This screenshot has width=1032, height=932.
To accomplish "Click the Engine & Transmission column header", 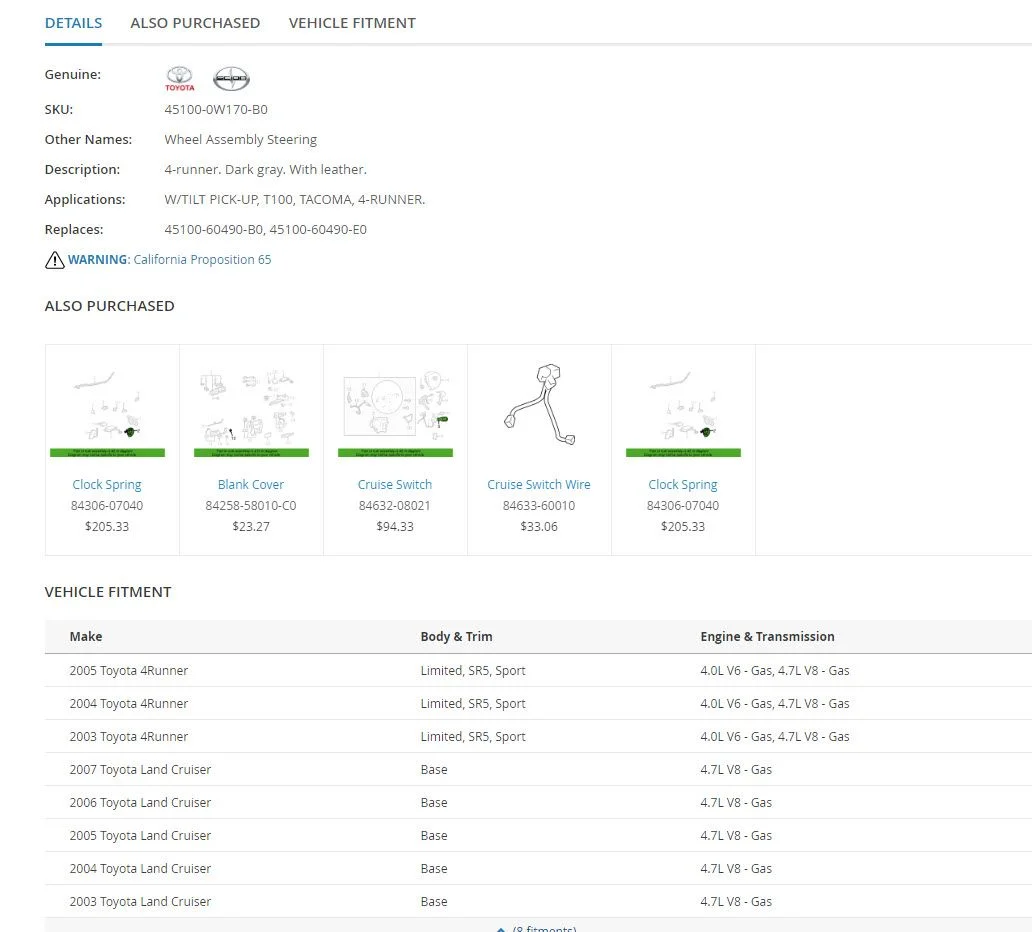I will click(767, 636).
